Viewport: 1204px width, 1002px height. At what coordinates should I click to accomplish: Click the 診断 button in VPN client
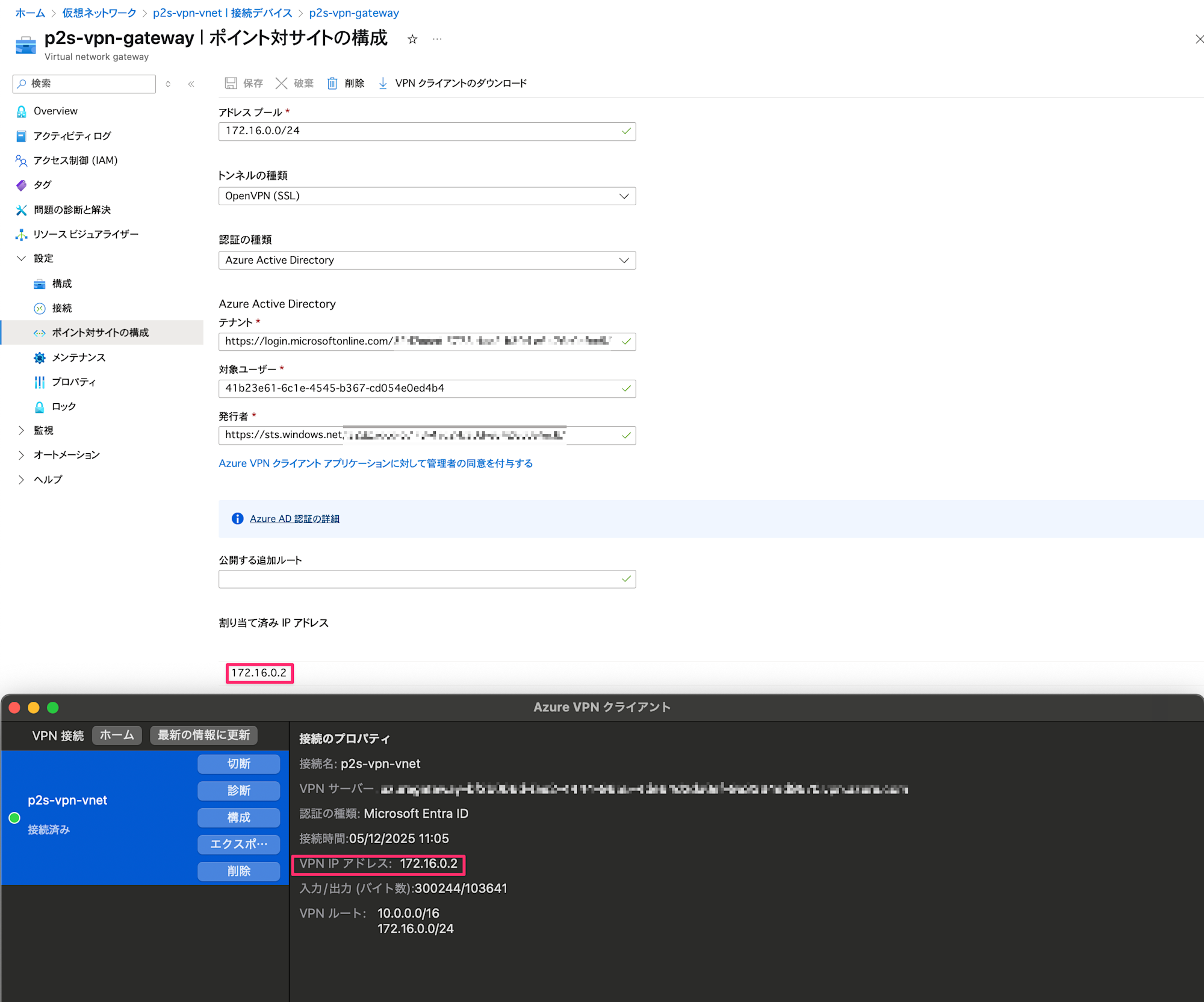click(239, 791)
